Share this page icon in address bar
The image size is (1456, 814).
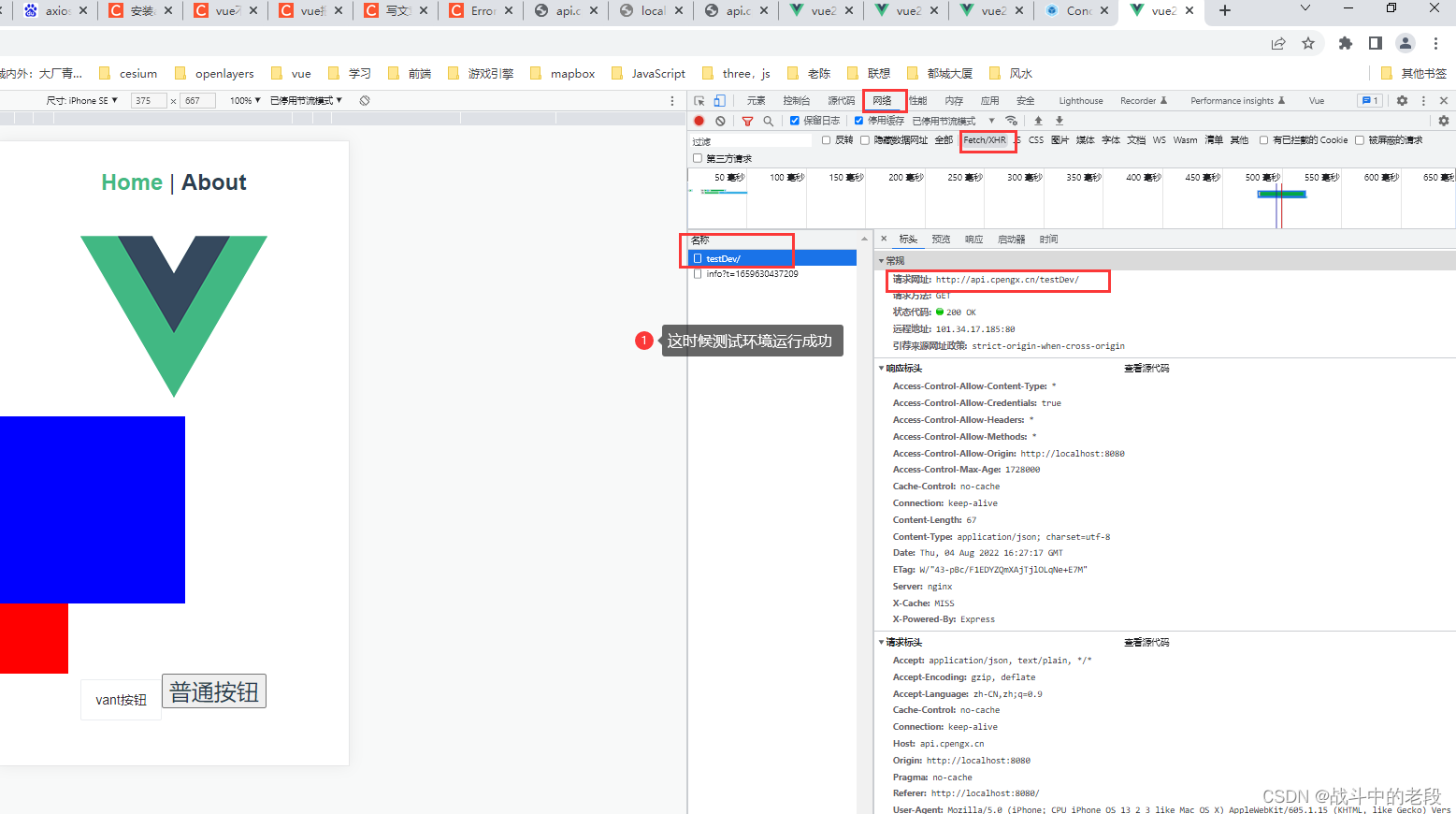click(1278, 43)
